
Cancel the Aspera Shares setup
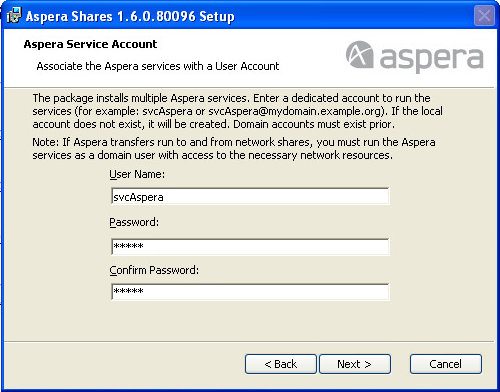point(446,364)
